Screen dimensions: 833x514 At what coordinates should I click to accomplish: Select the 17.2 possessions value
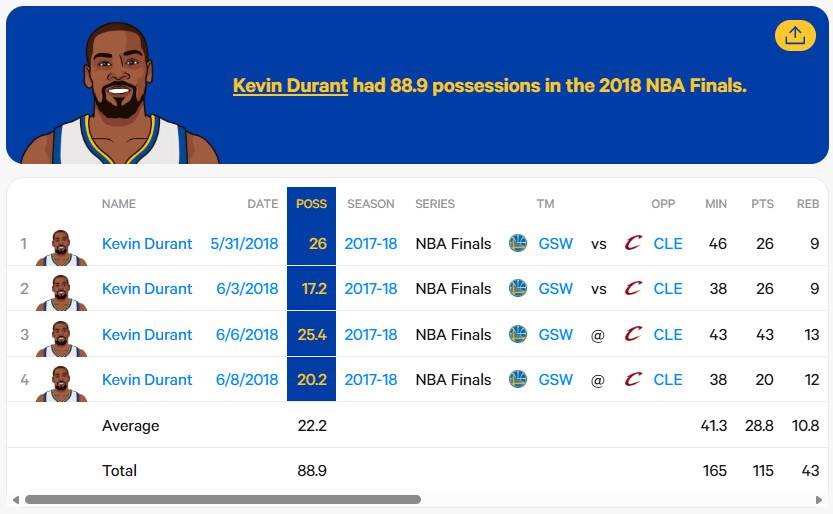click(314, 289)
